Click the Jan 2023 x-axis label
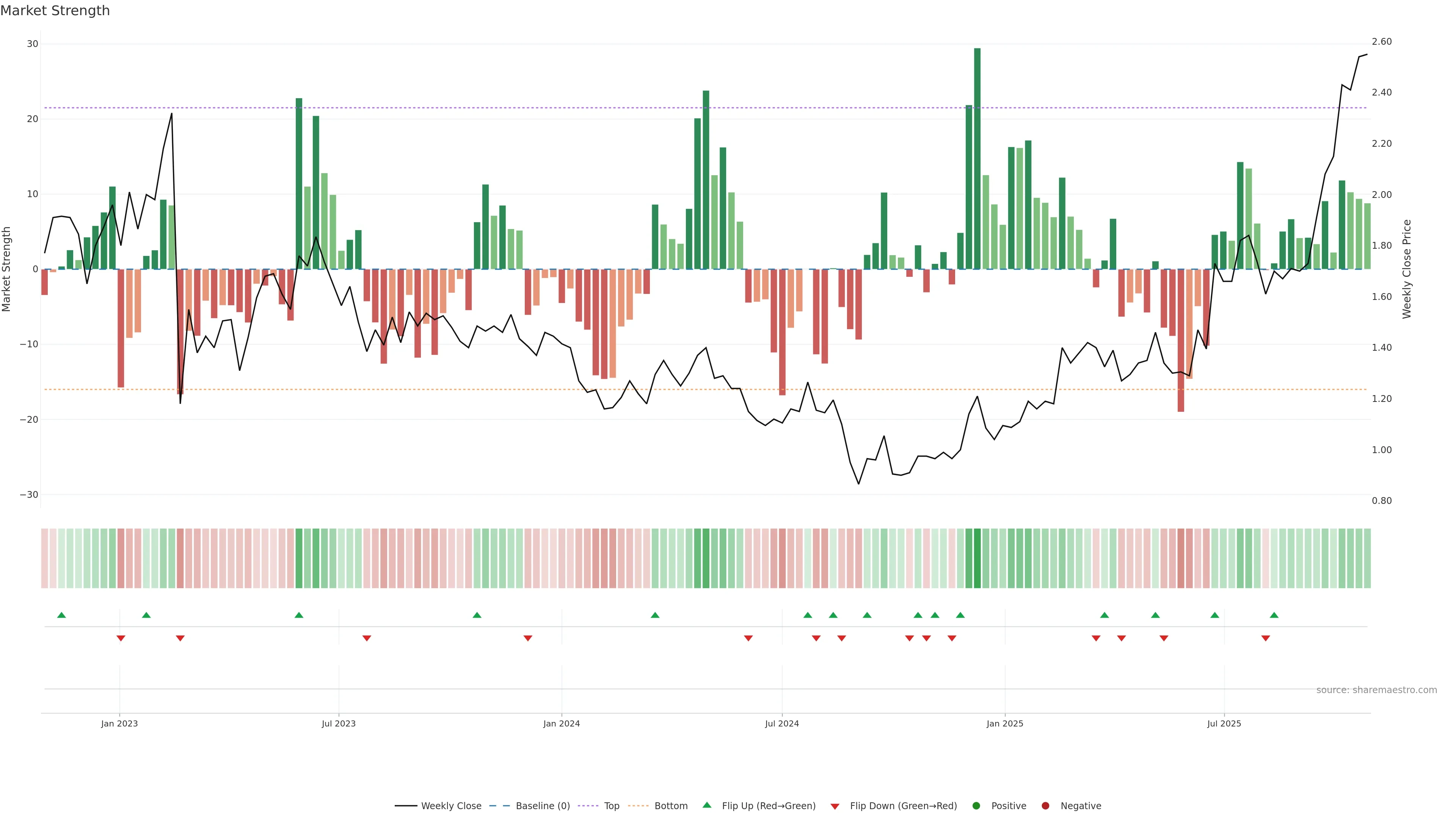The image size is (1456, 819). pos(119,723)
